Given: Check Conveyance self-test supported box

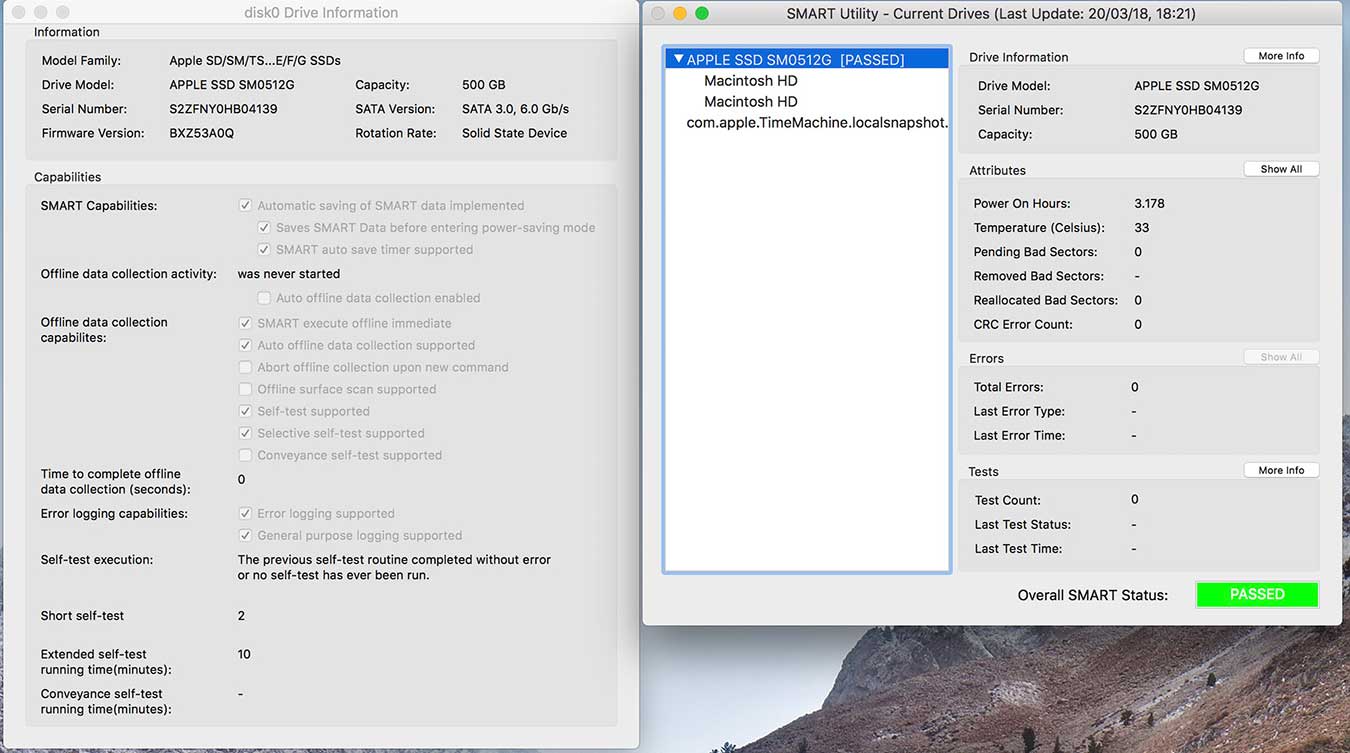Looking at the screenshot, I should [x=245, y=455].
